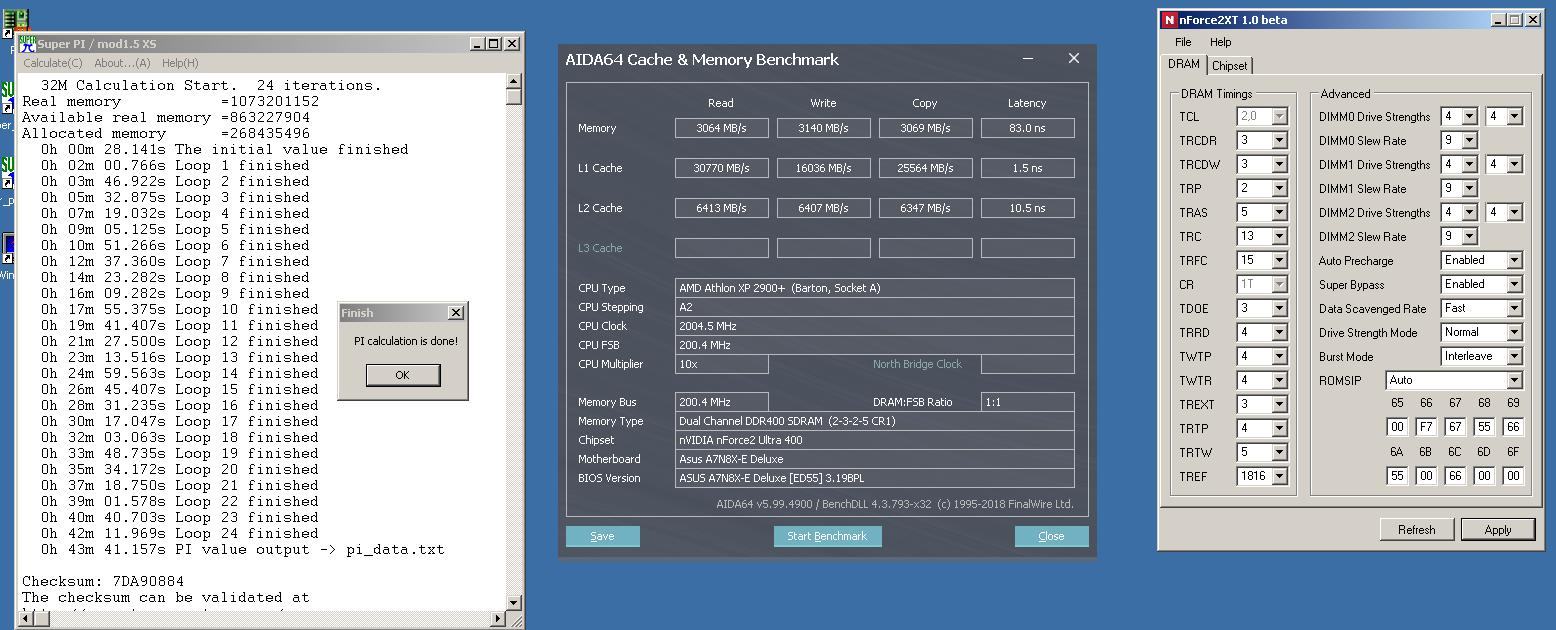
Task: Open the Data Scavenged Rate dropdown
Action: tap(1514, 309)
